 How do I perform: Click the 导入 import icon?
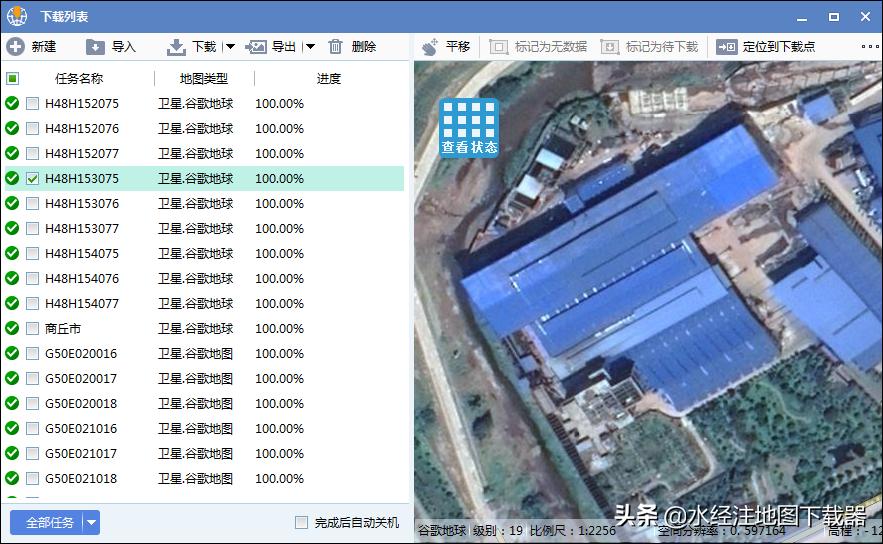pyautogui.click(x=95, y=47)
